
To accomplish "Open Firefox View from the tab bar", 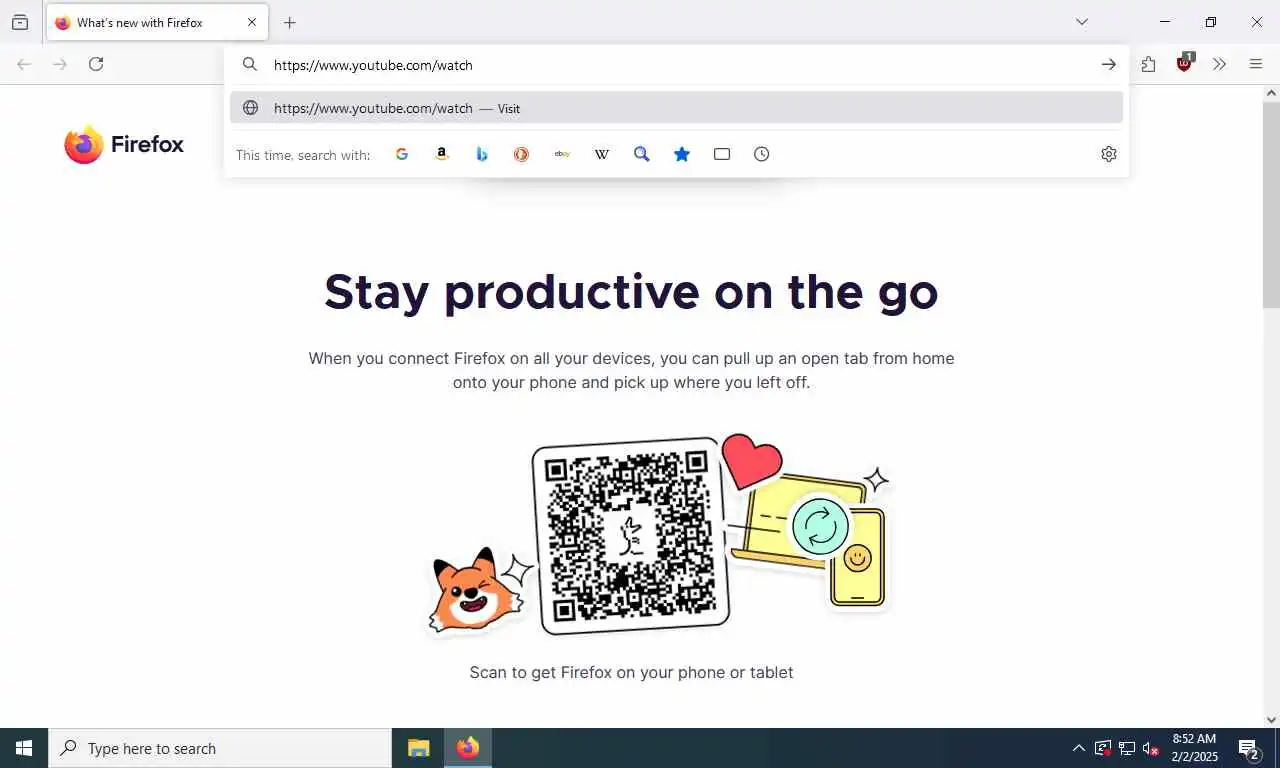I will click(20, 22).
